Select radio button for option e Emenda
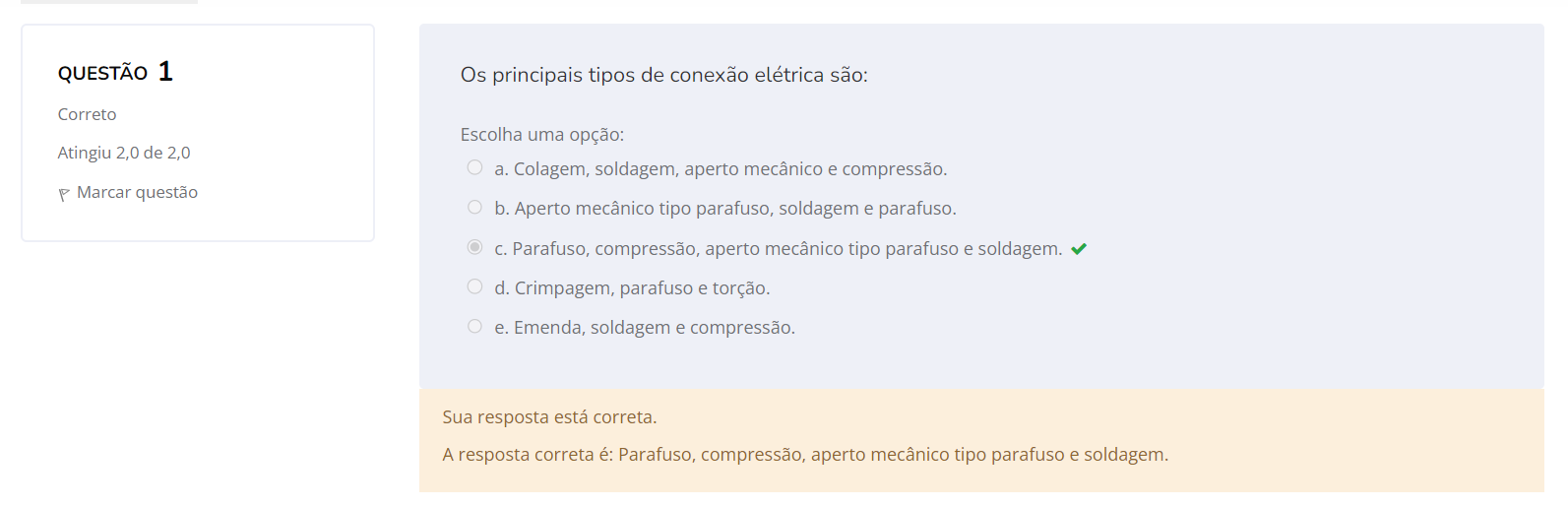1568x506 pixels. pos(474,326)
